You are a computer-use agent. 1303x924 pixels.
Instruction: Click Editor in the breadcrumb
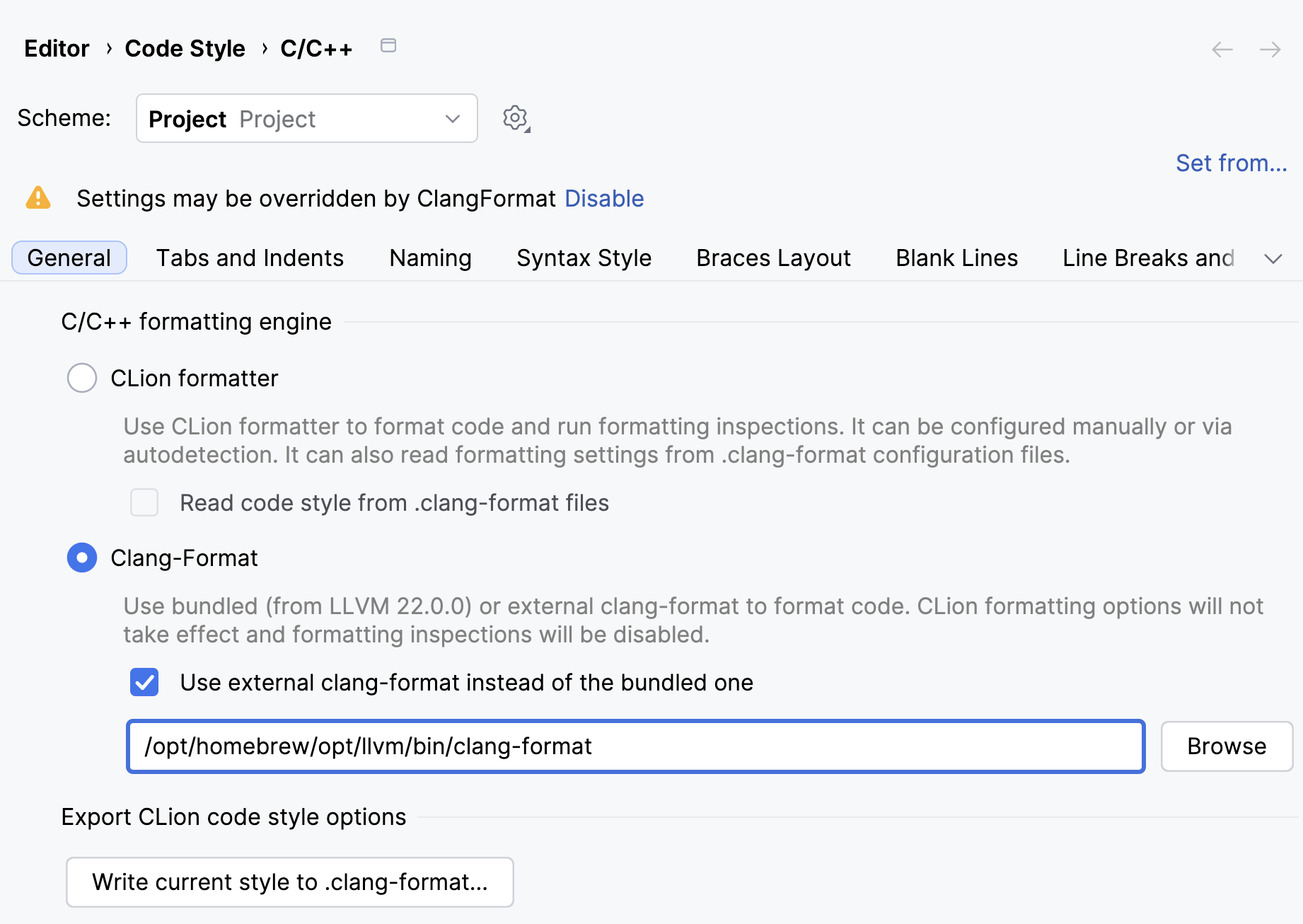(57, 48)
